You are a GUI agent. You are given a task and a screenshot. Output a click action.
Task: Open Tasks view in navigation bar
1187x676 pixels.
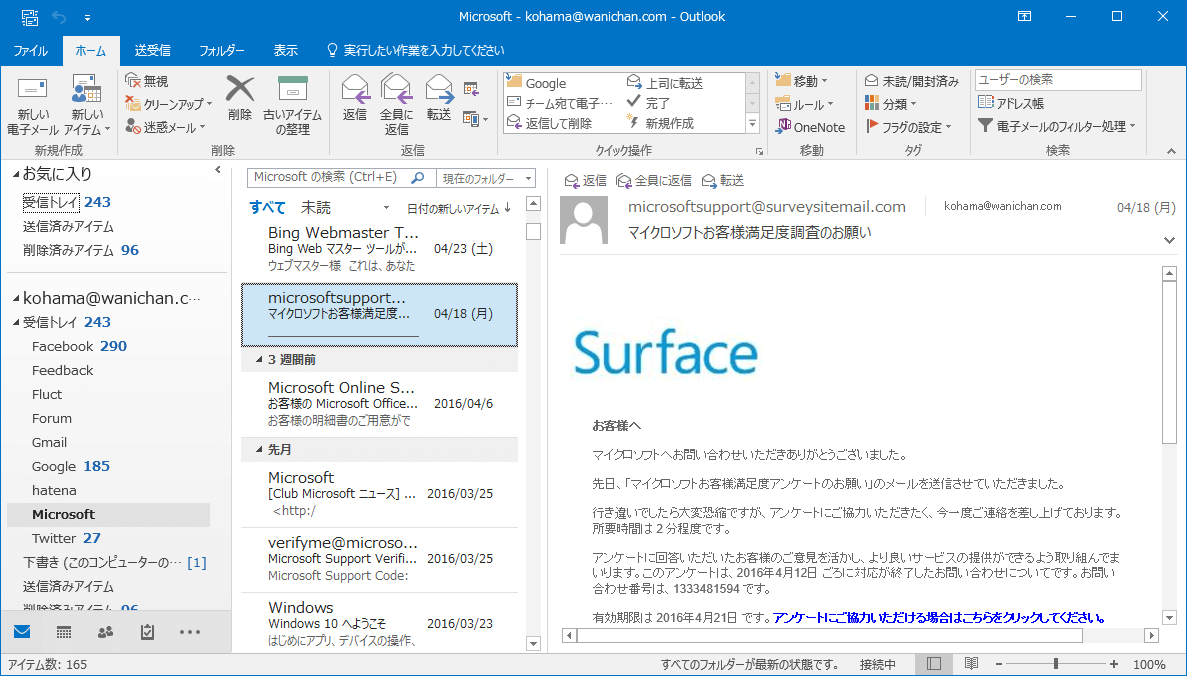(x=147, y=632)
